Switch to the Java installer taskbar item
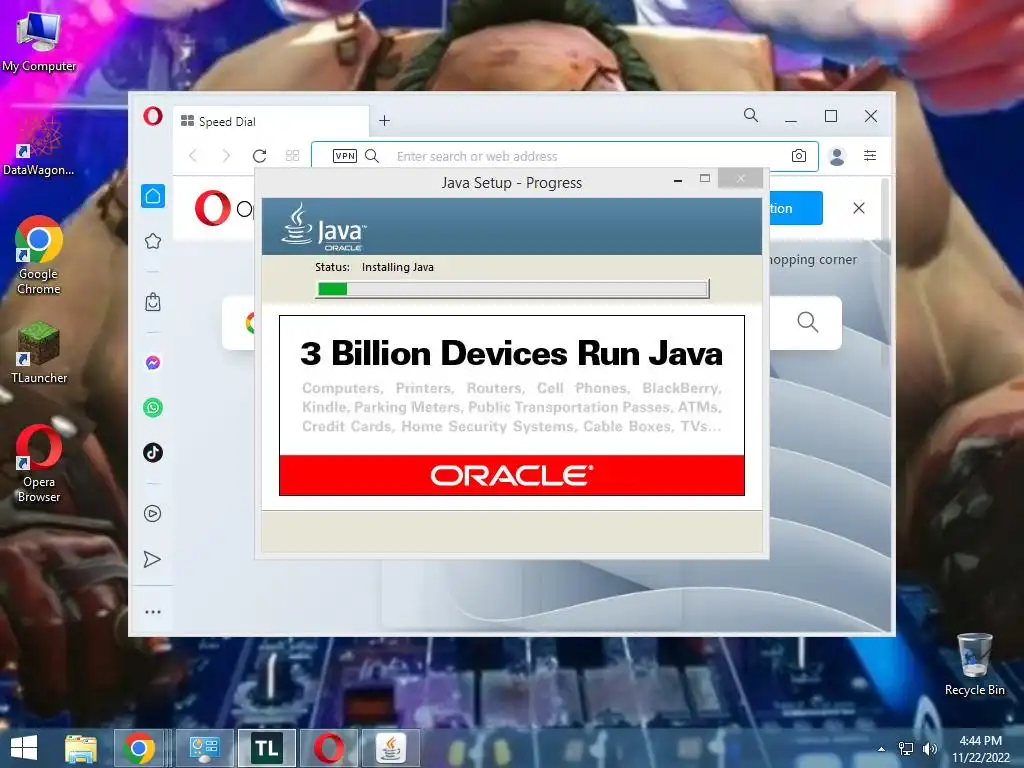Image resolution: width=1024 pixels, height=768 pixels. [391, 748]
